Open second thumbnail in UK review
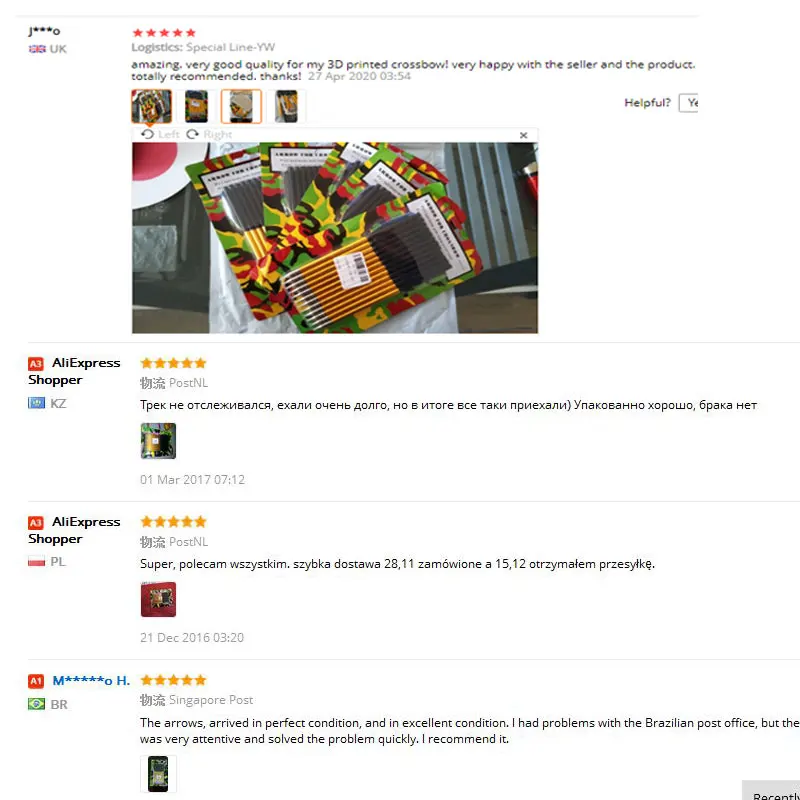The image size is (800, 800). (x=196, y=106)
